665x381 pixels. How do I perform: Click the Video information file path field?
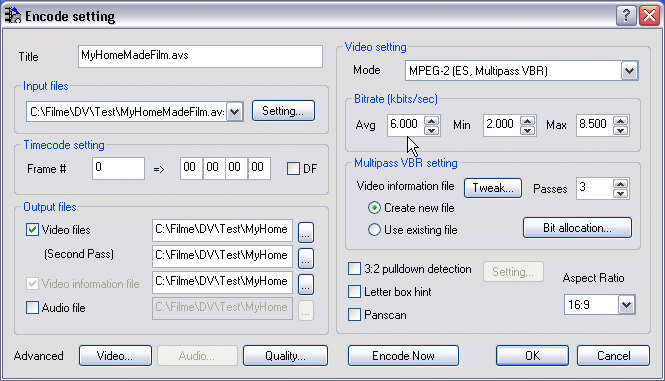pos(222,282)
